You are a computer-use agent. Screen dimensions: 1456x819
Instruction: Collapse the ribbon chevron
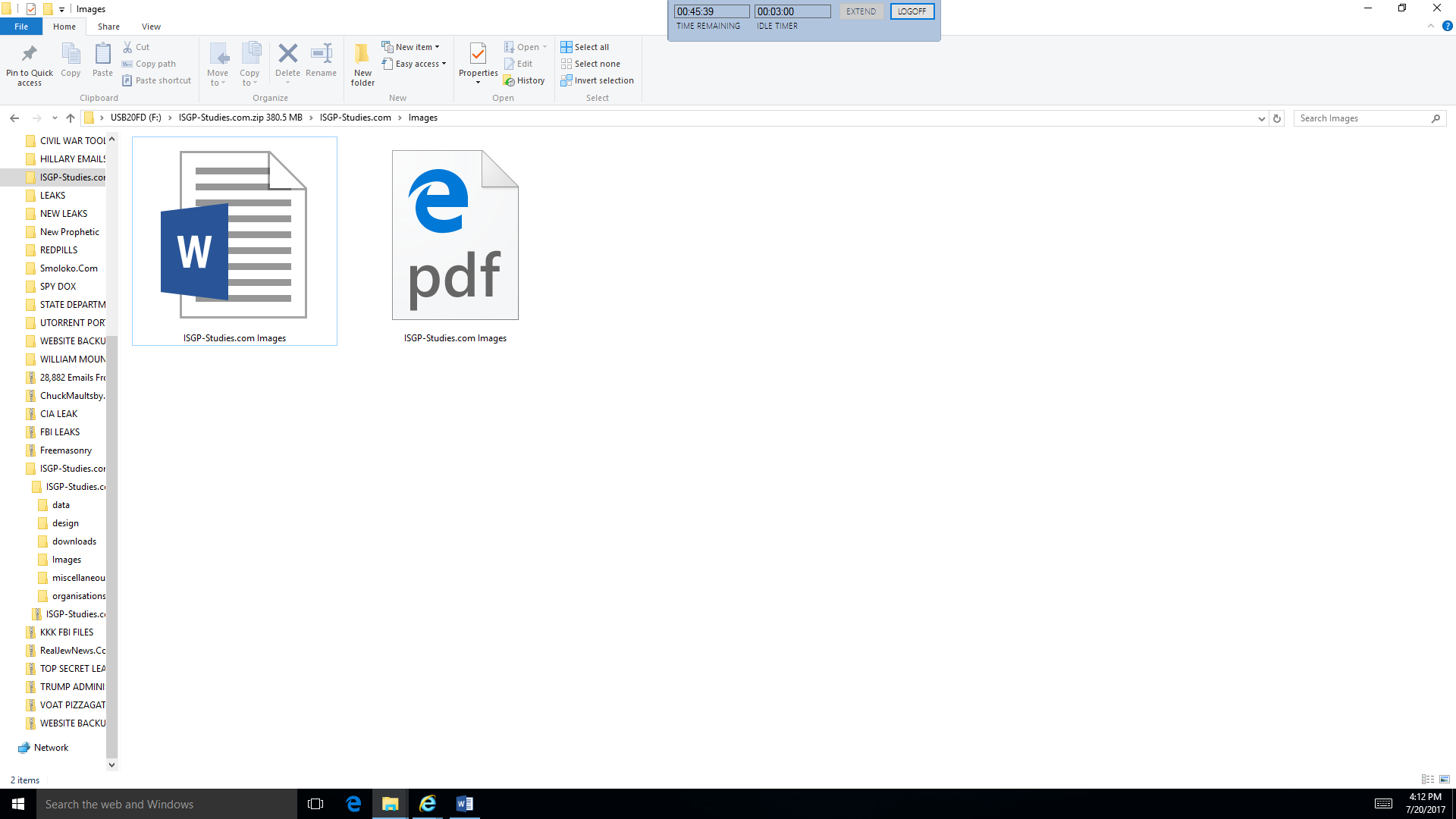click(1430, 26)
